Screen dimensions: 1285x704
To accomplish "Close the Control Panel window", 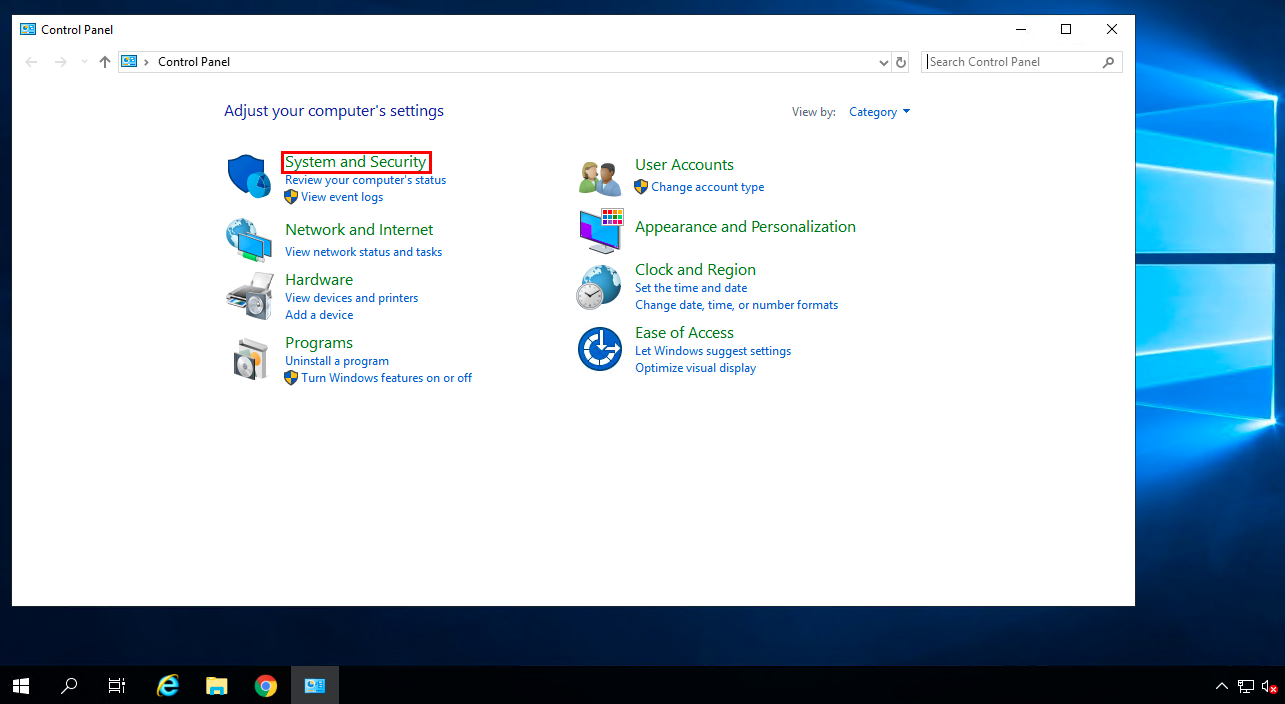I will (1112, 29).
